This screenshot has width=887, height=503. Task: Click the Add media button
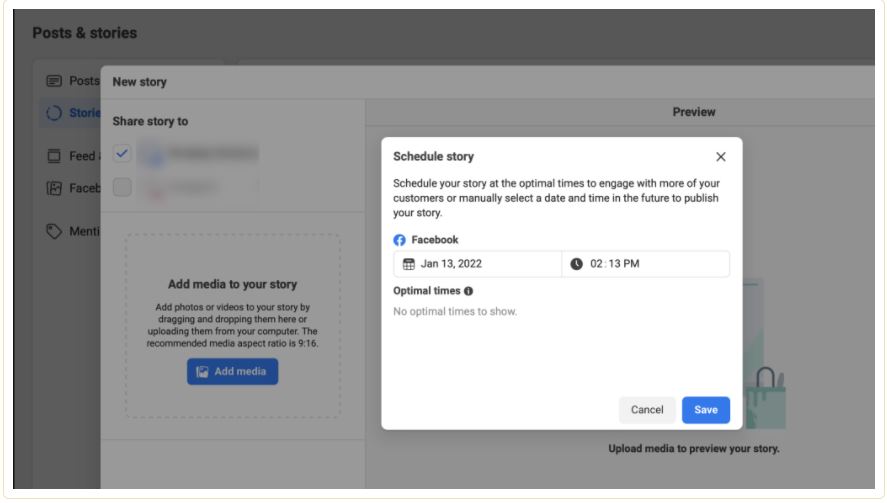(x=232, y=372)
